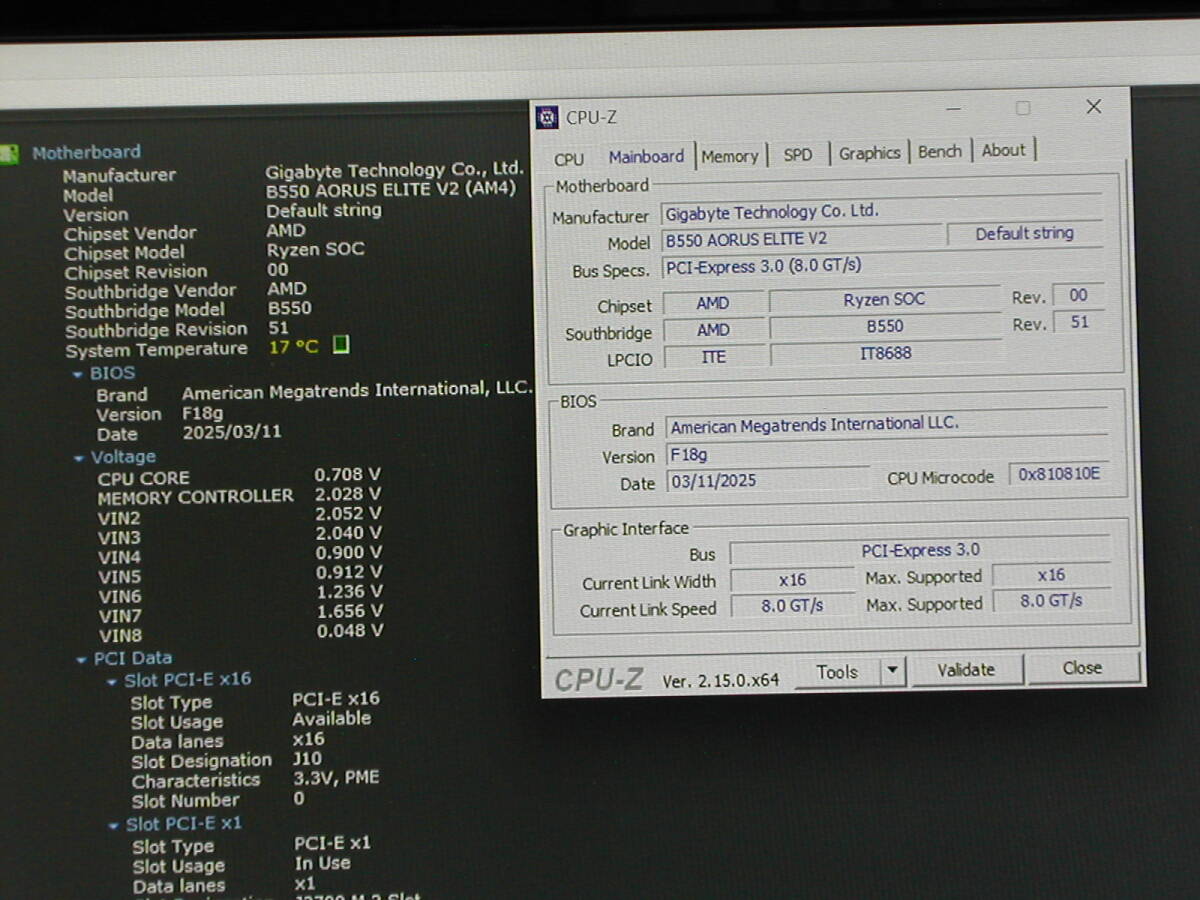
Task: Click the Slot Usage value In Use
Action: tap(322, 863)
